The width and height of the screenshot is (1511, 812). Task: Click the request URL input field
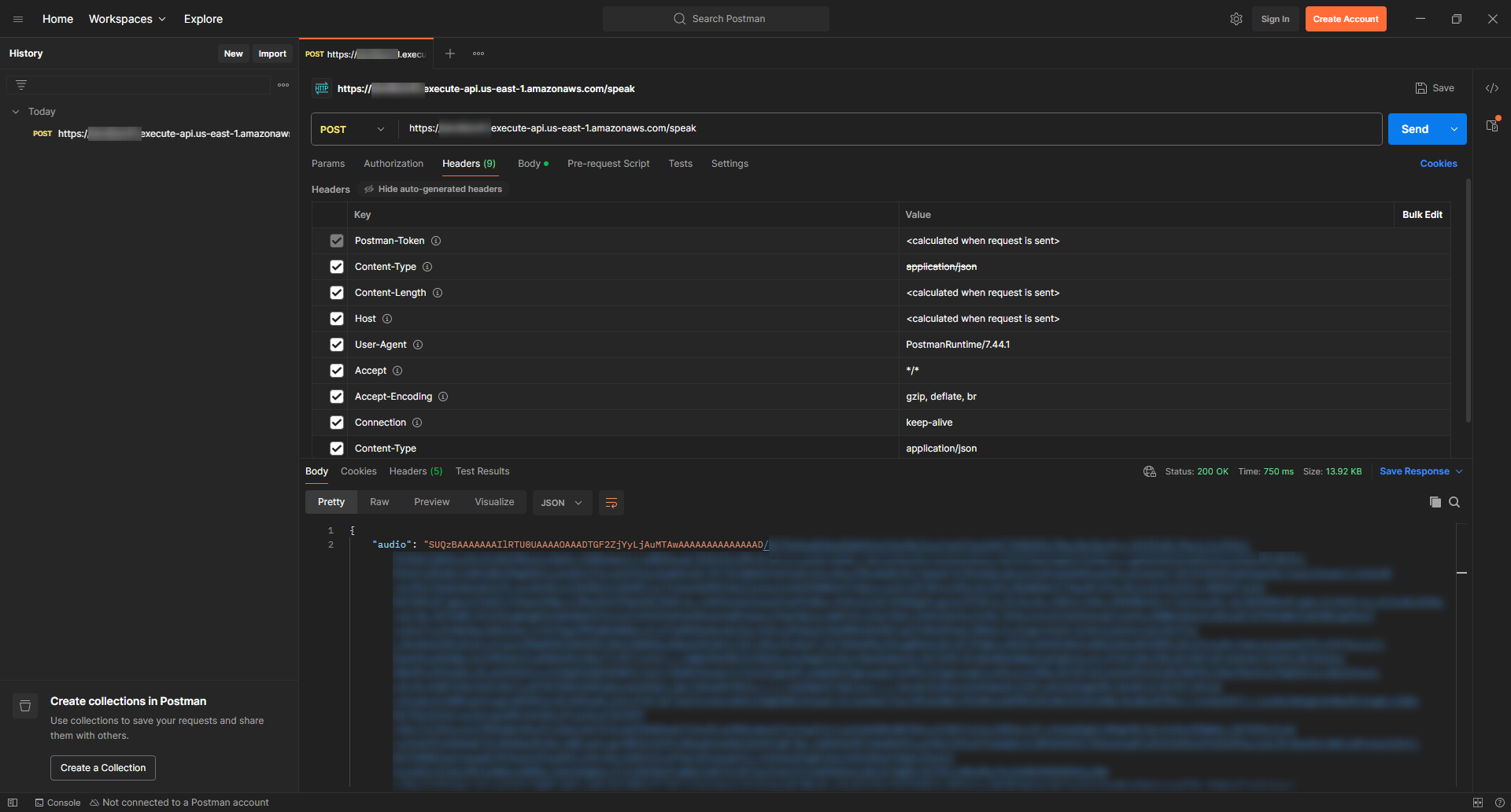click(890, 129)
